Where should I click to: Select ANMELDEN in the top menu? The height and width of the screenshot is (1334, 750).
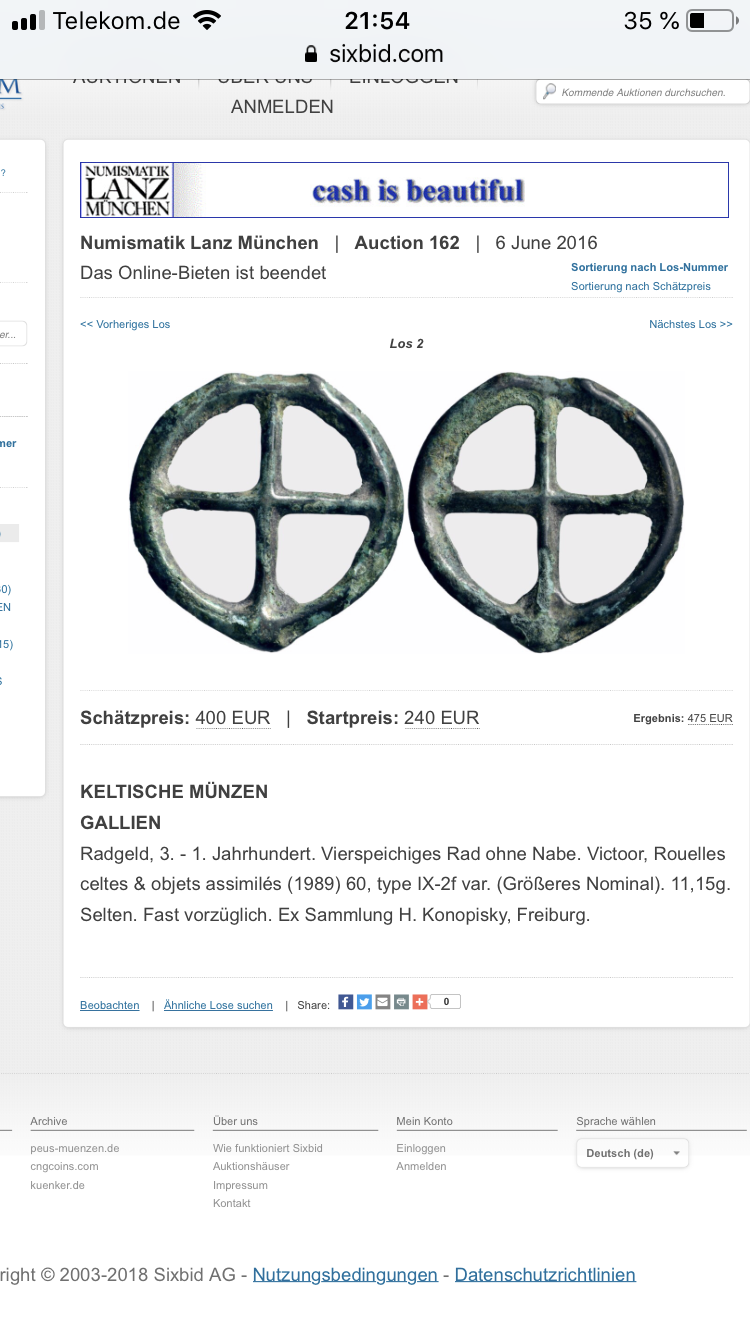282,107
